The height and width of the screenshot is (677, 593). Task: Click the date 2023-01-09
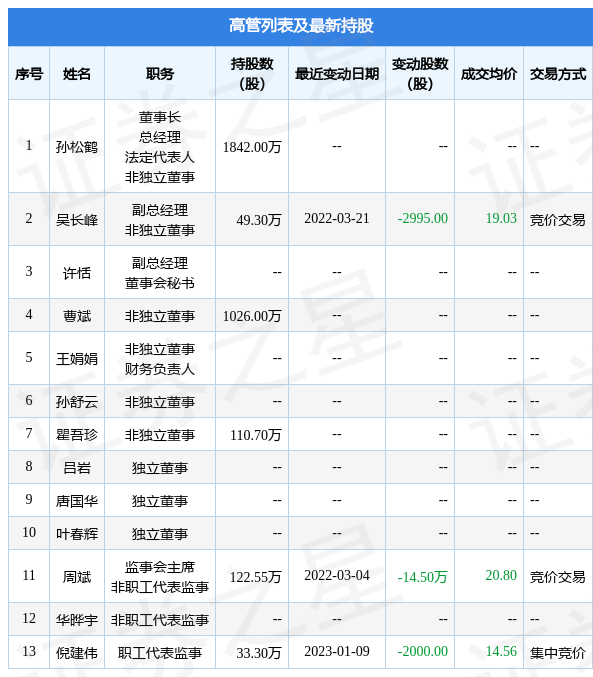click(x=337, y=652)
